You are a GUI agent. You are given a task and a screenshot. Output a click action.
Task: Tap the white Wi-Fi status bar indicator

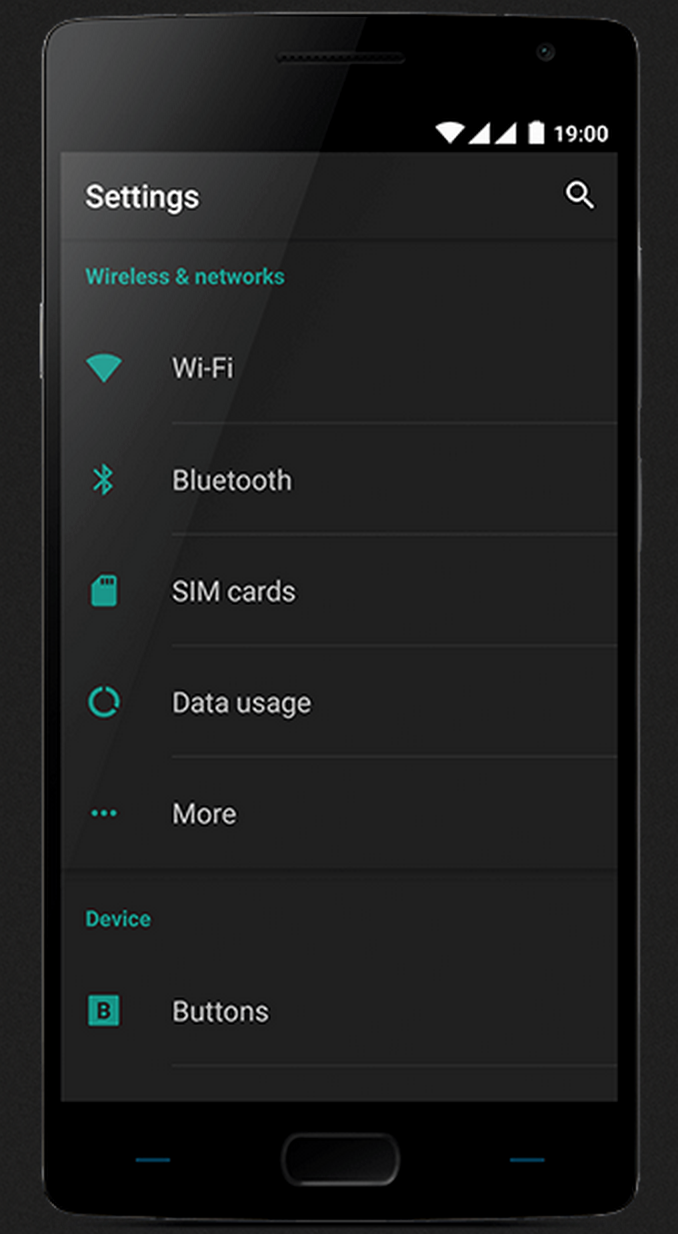click(x=450, y=133)
